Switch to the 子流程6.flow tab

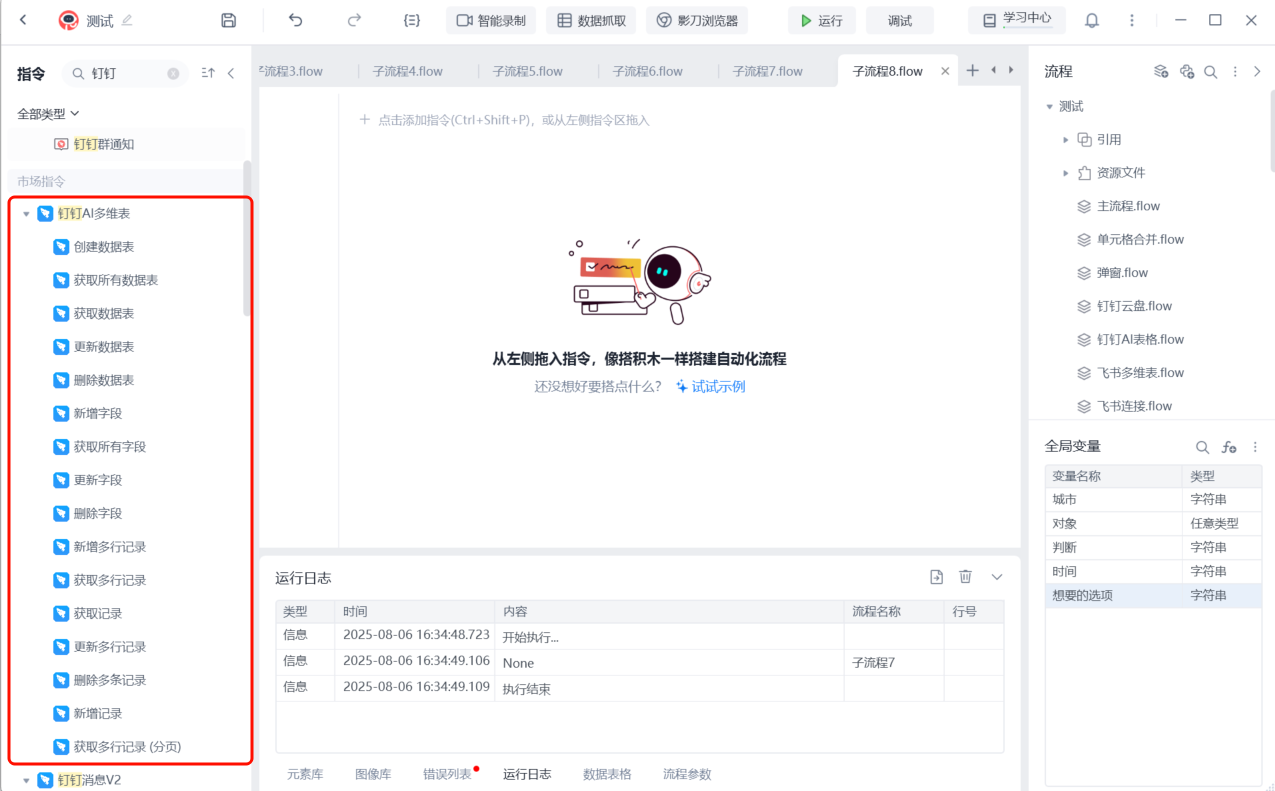tap(647, 71)
